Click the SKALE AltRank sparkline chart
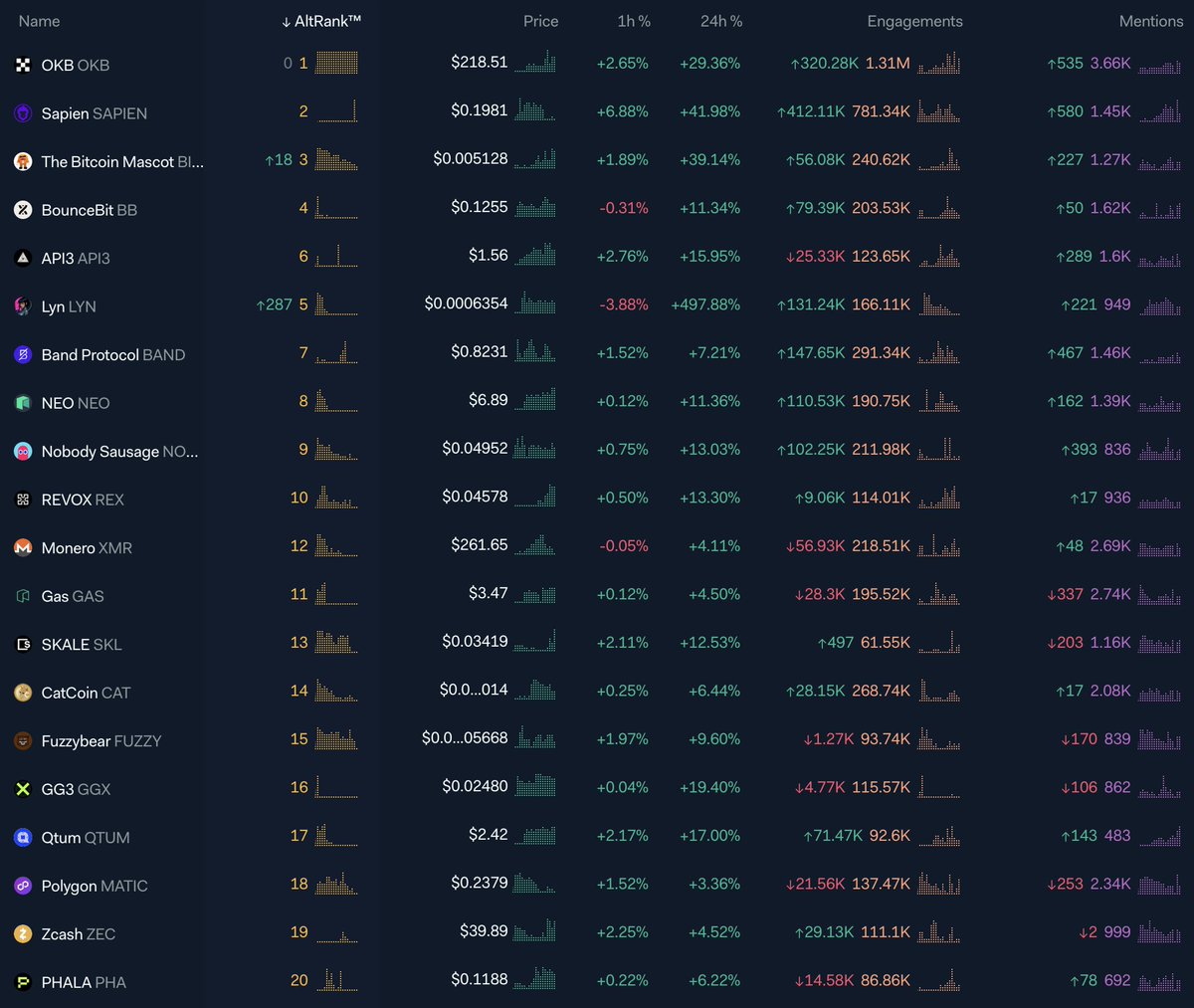This screenshot has width=1194, height=1008. click(x=337, y=642)
